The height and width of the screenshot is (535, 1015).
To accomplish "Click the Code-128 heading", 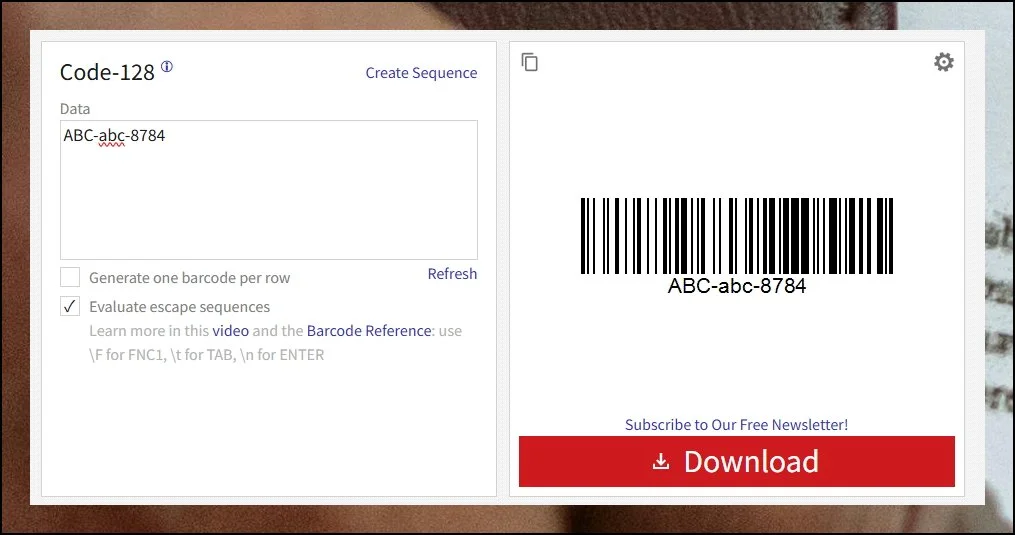I will [x=107, y=72].
